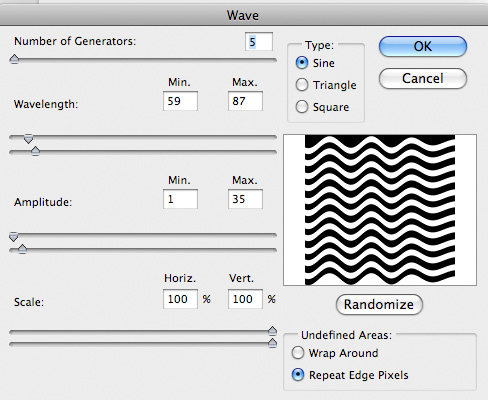Click the Number of Generators field
Screen dimensions: 488x400
[x=259, y=42]
